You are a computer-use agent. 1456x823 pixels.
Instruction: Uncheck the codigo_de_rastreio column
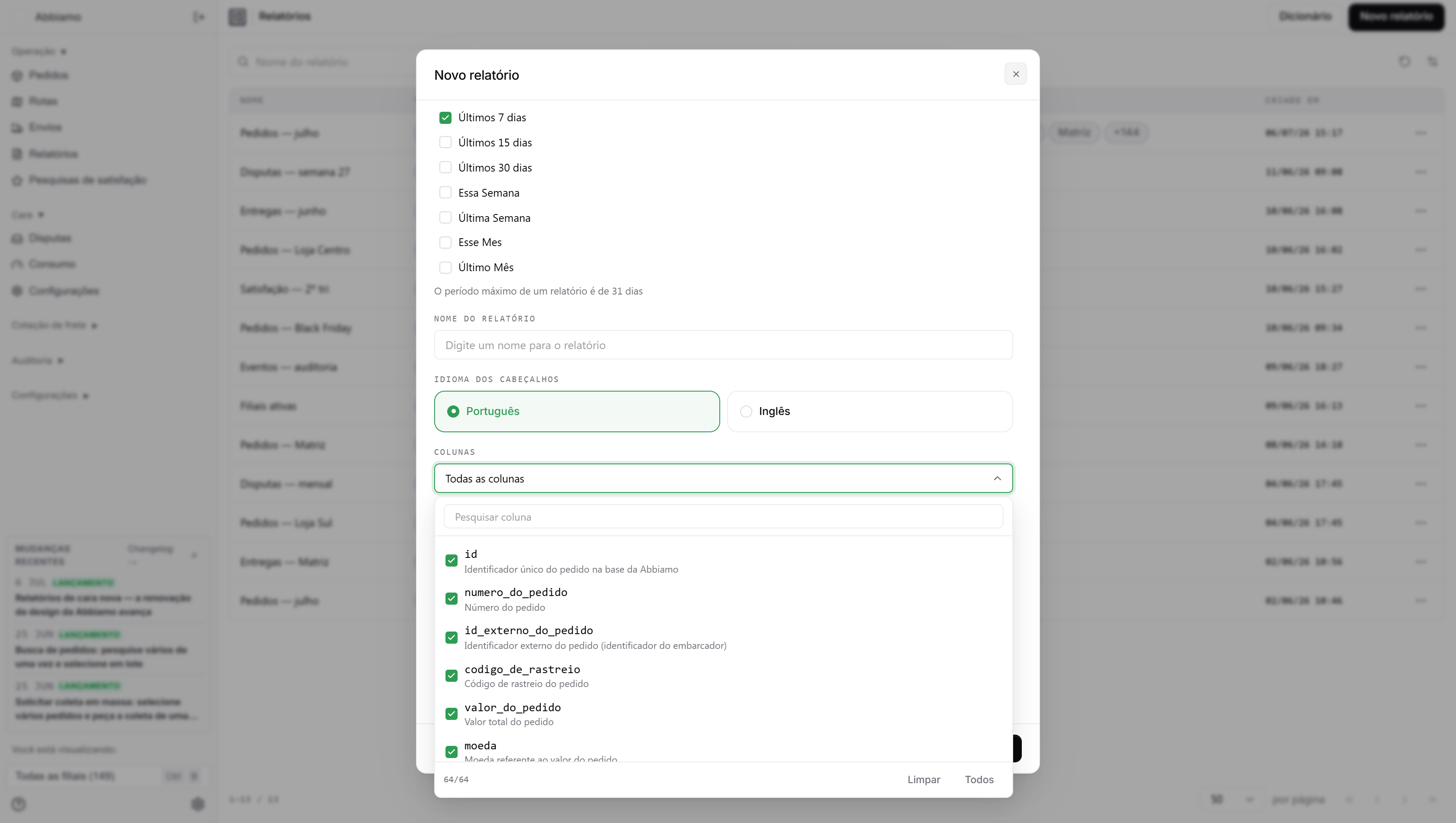point(451,675)
